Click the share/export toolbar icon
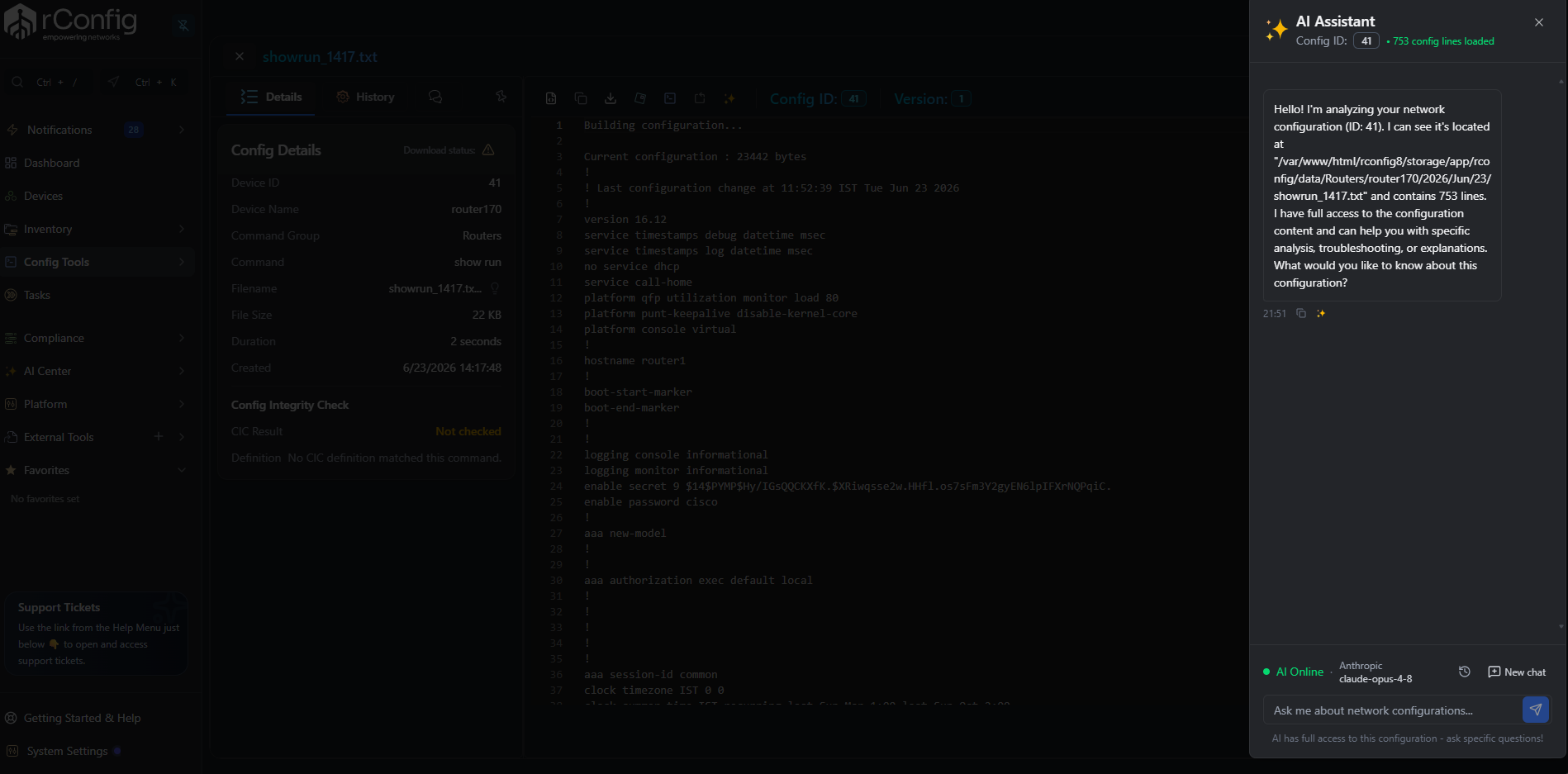1568x774 pixels. (700, 98)
